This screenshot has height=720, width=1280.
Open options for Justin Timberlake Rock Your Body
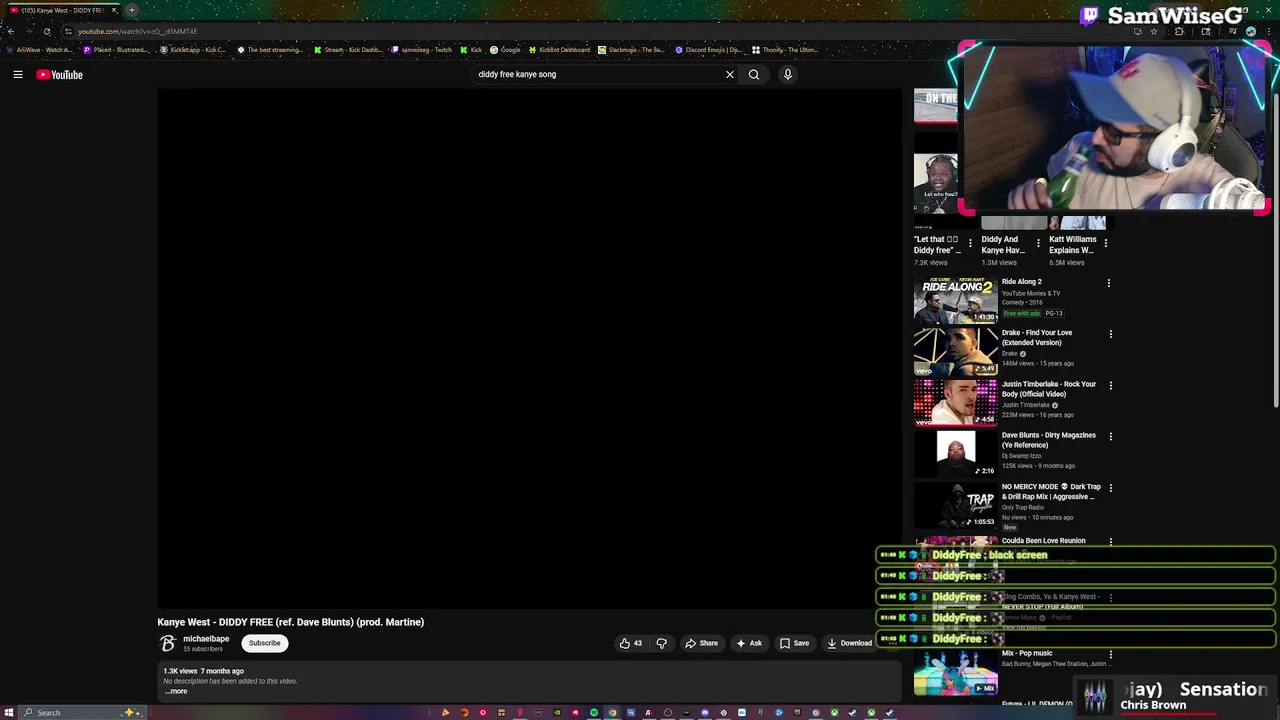coord(1109,385)
